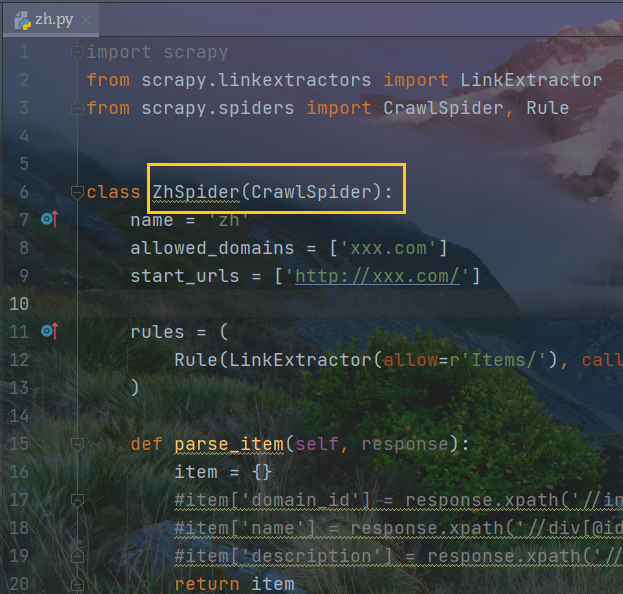Screen dimensions: 623x594
Task: Click the override gutter icon beside name line
Action: 49,219
